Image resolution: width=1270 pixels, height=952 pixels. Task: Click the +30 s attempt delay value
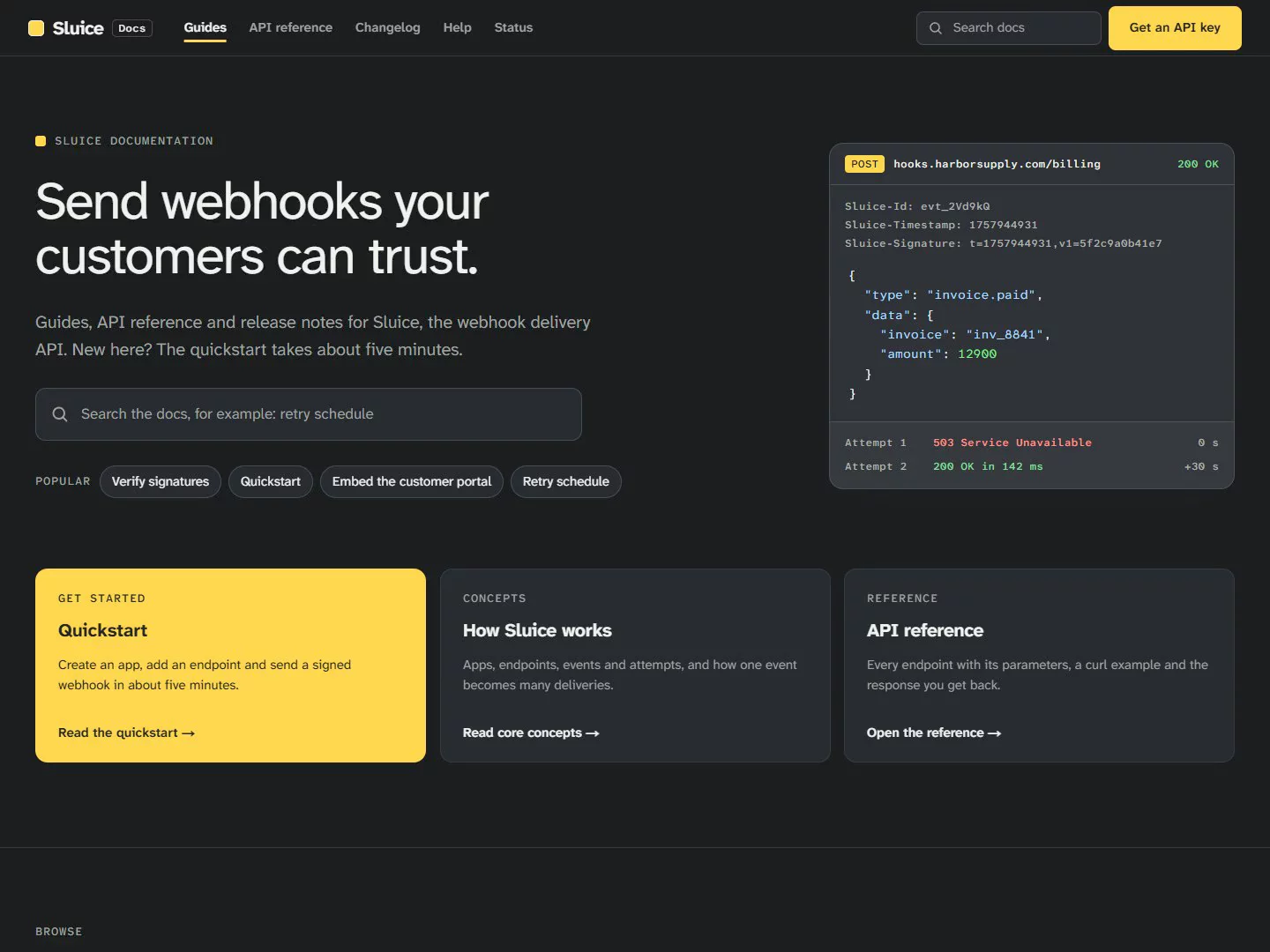(x=1201, y=466)
